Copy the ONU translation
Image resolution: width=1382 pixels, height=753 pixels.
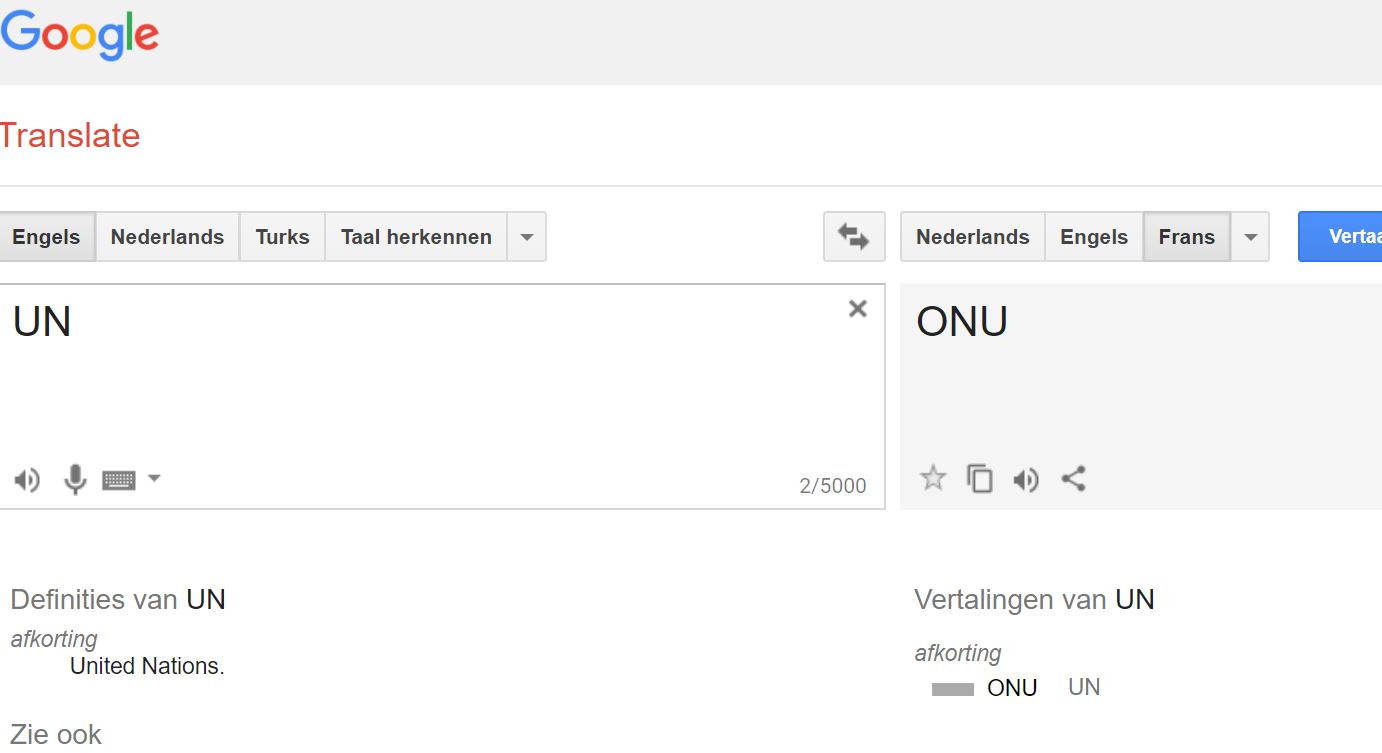980,479
